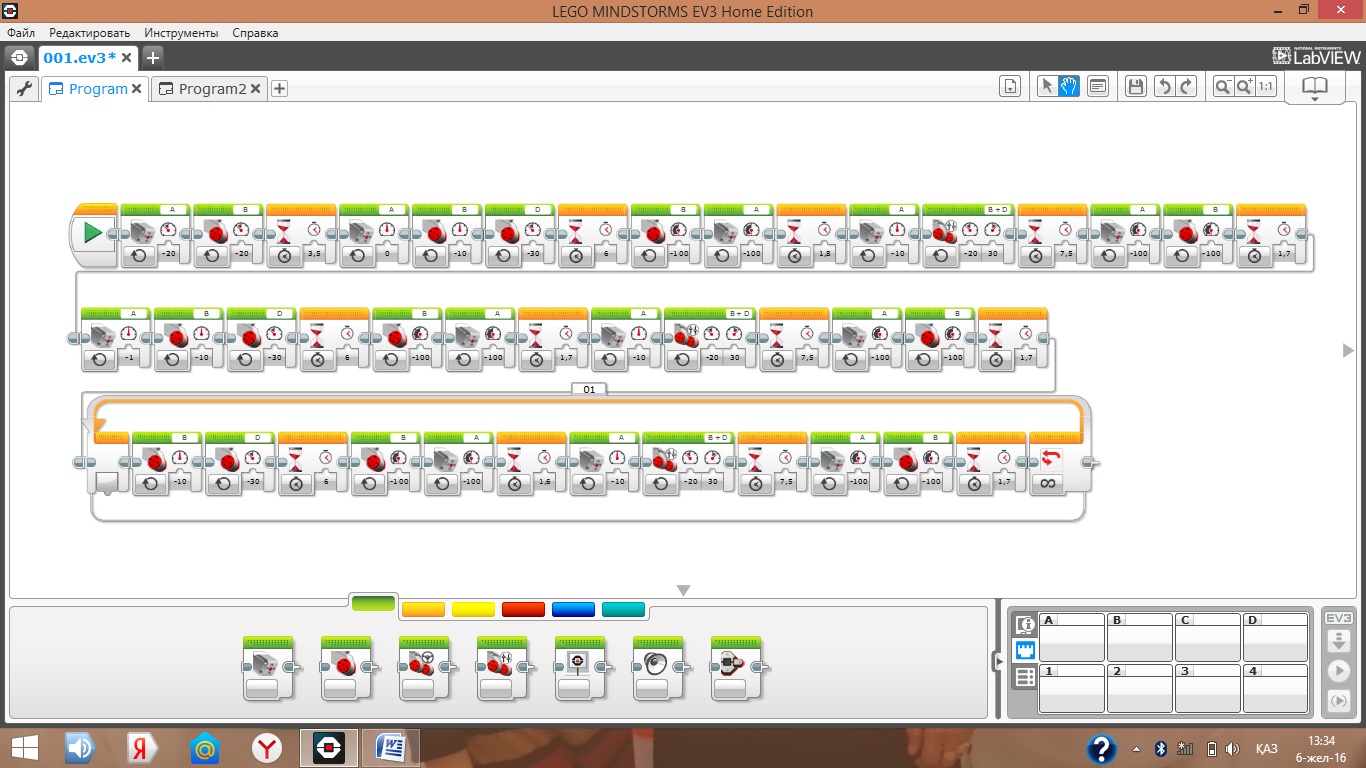Run the selected blocks on the brick

point(1338,701)
